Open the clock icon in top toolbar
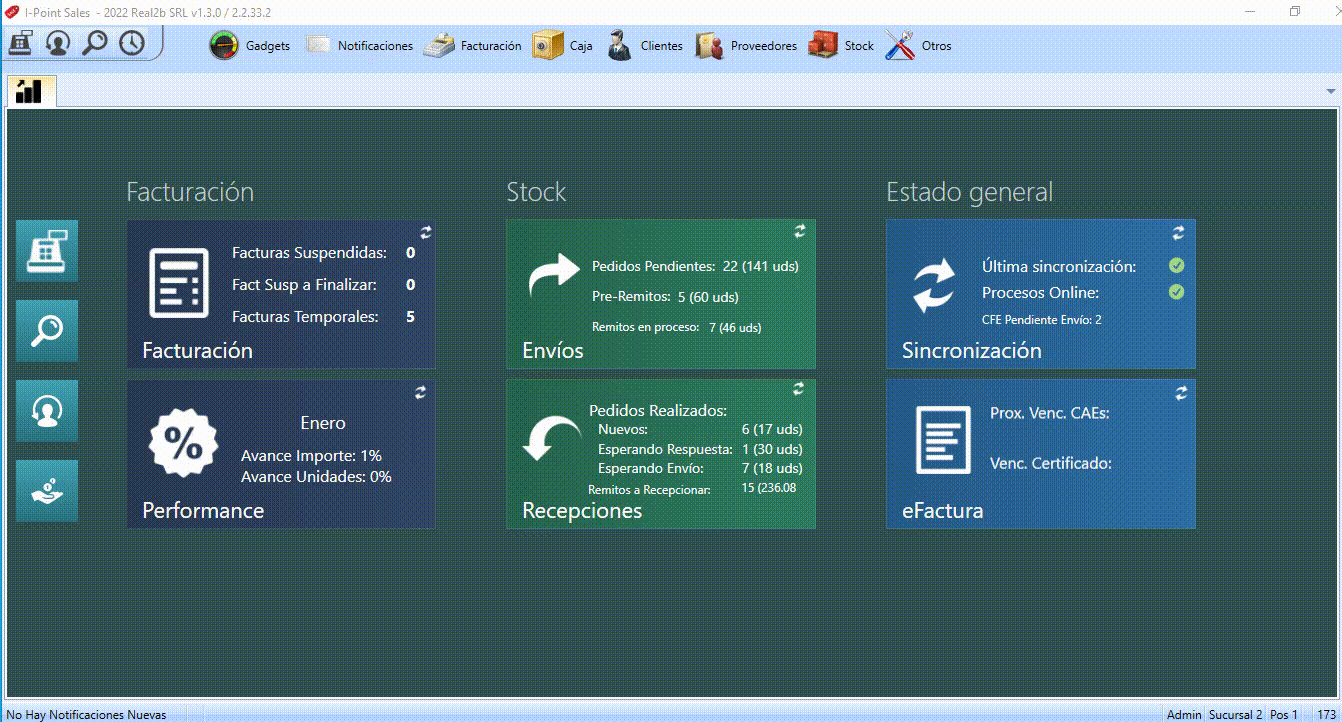The image size is (1342, 722). [132, 43]
